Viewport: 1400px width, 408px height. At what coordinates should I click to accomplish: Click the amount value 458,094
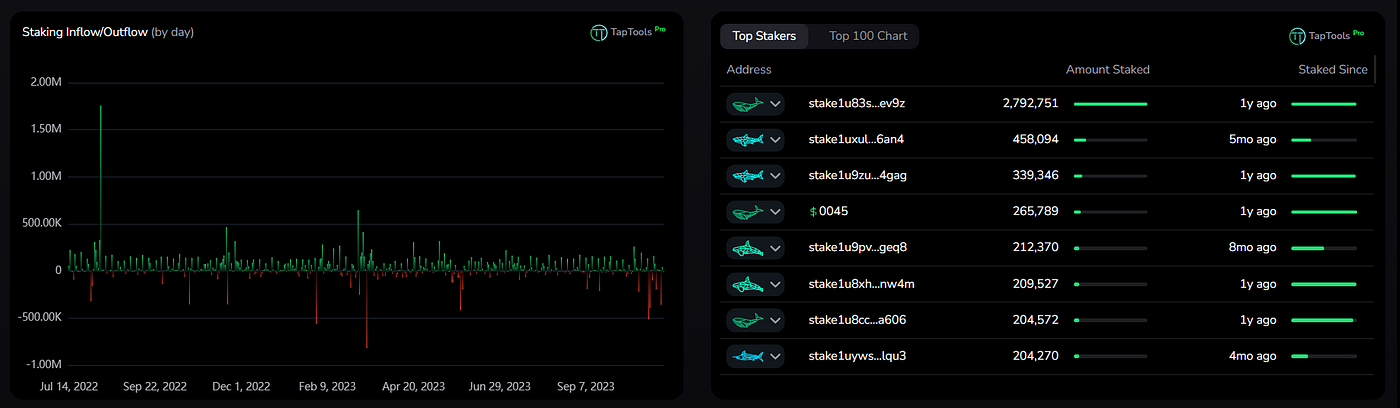[x=1034, y=140]
